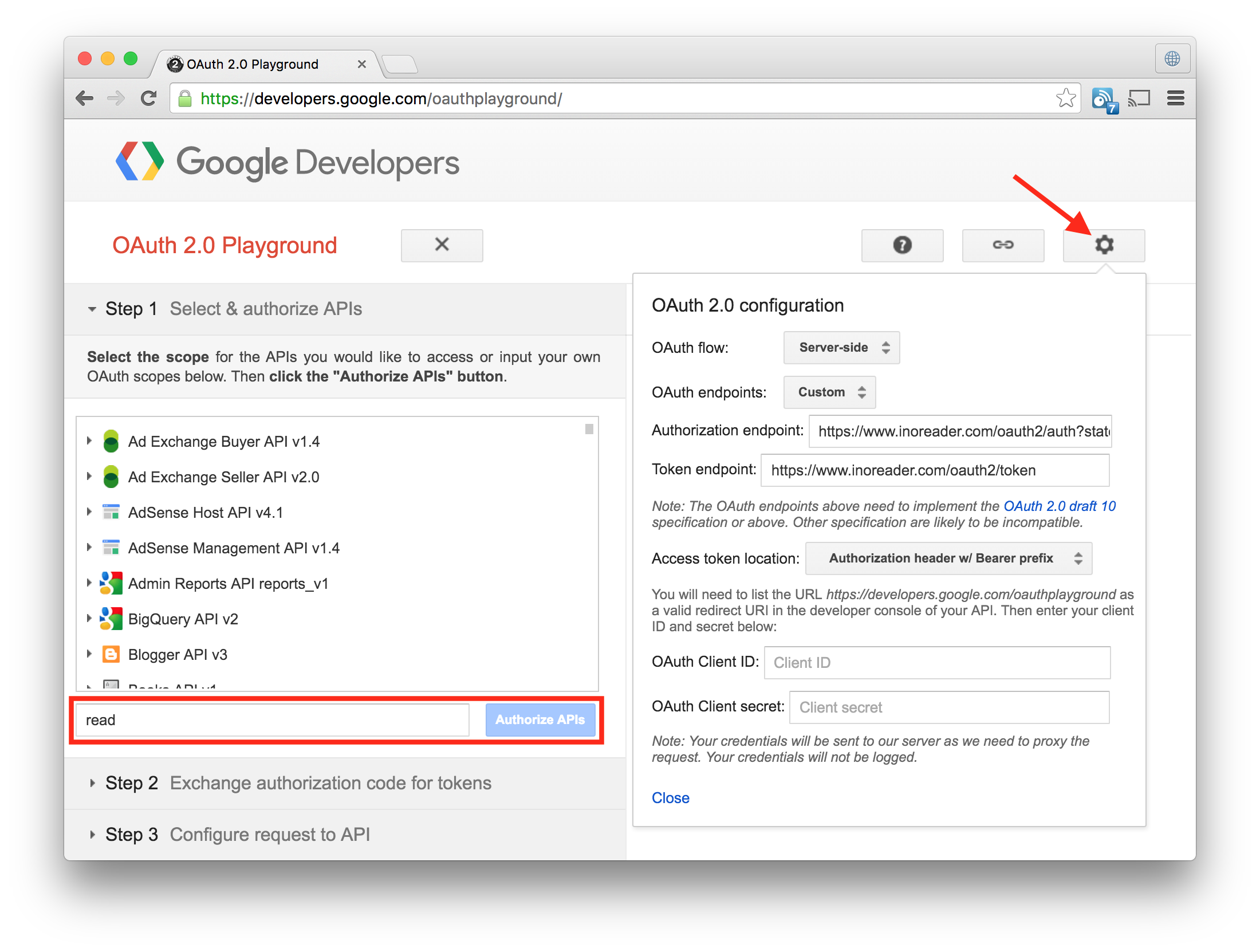Expand Step 2 Exchange authorization code
Screen dimensions: 1260x952
[x=92, y=783]
